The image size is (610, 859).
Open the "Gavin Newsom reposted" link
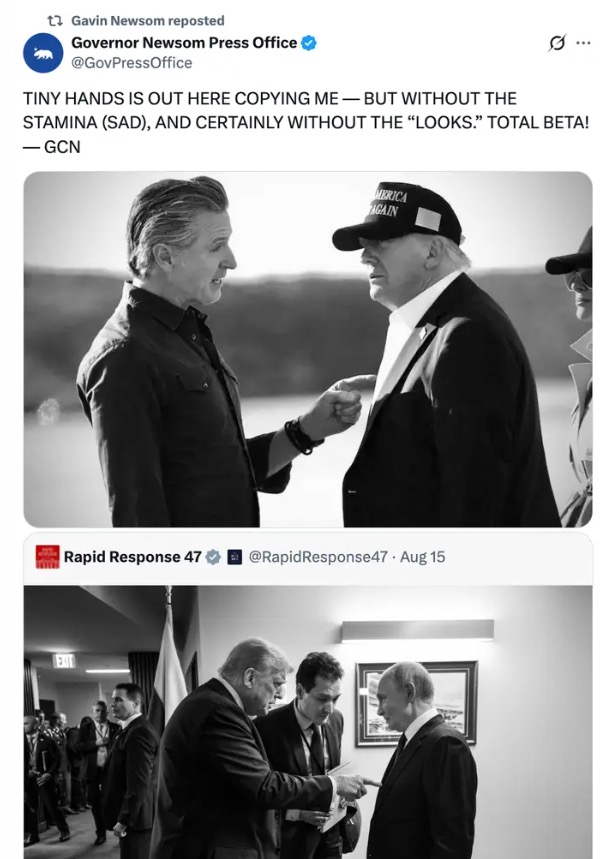148,21
